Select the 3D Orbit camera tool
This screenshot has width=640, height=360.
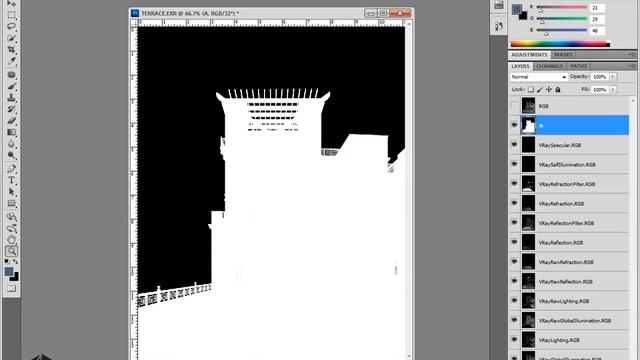pyautogui.click(x=11, y=228)
